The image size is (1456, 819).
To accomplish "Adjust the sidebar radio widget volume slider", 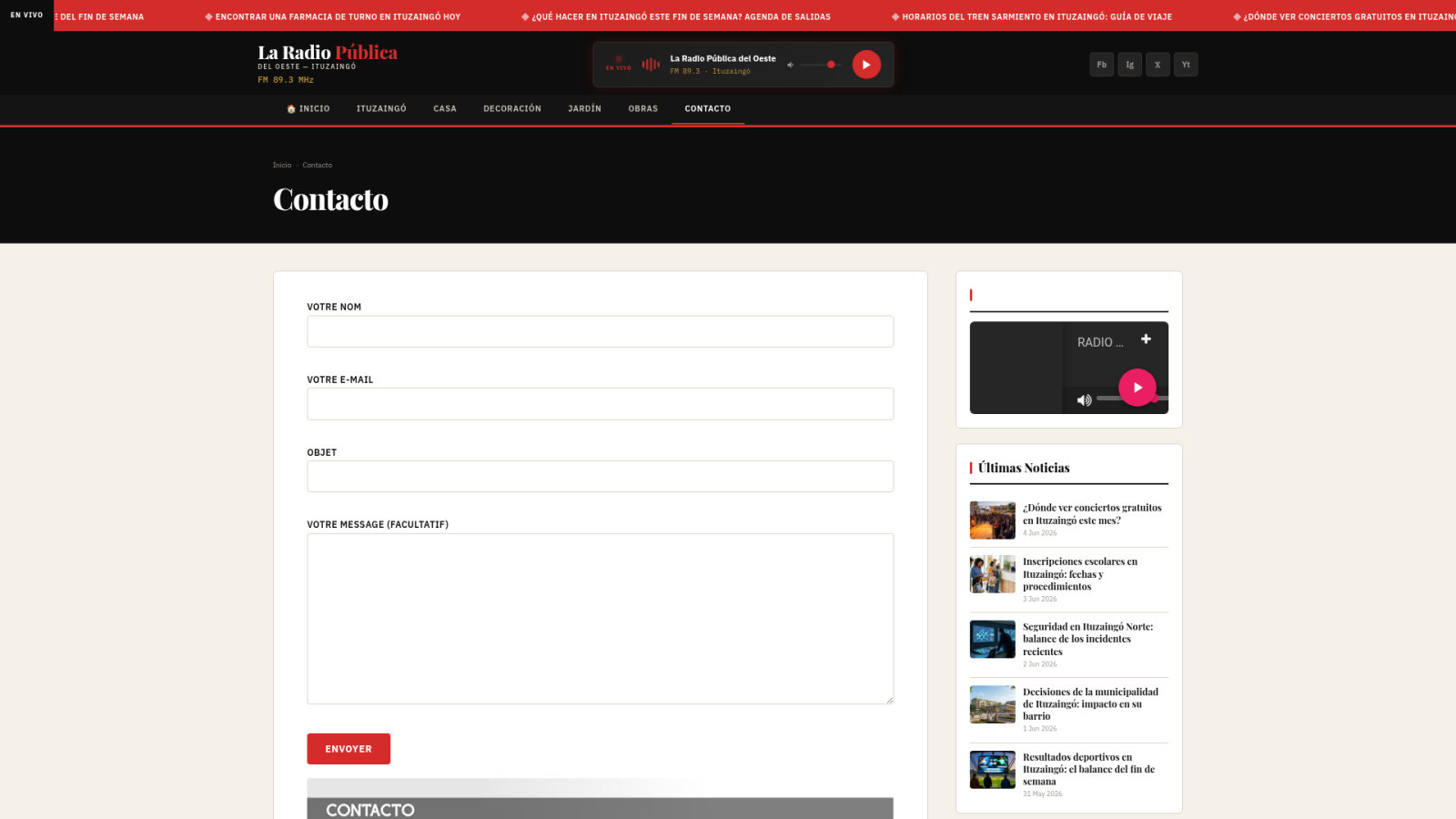I will tap(1132, 399).
